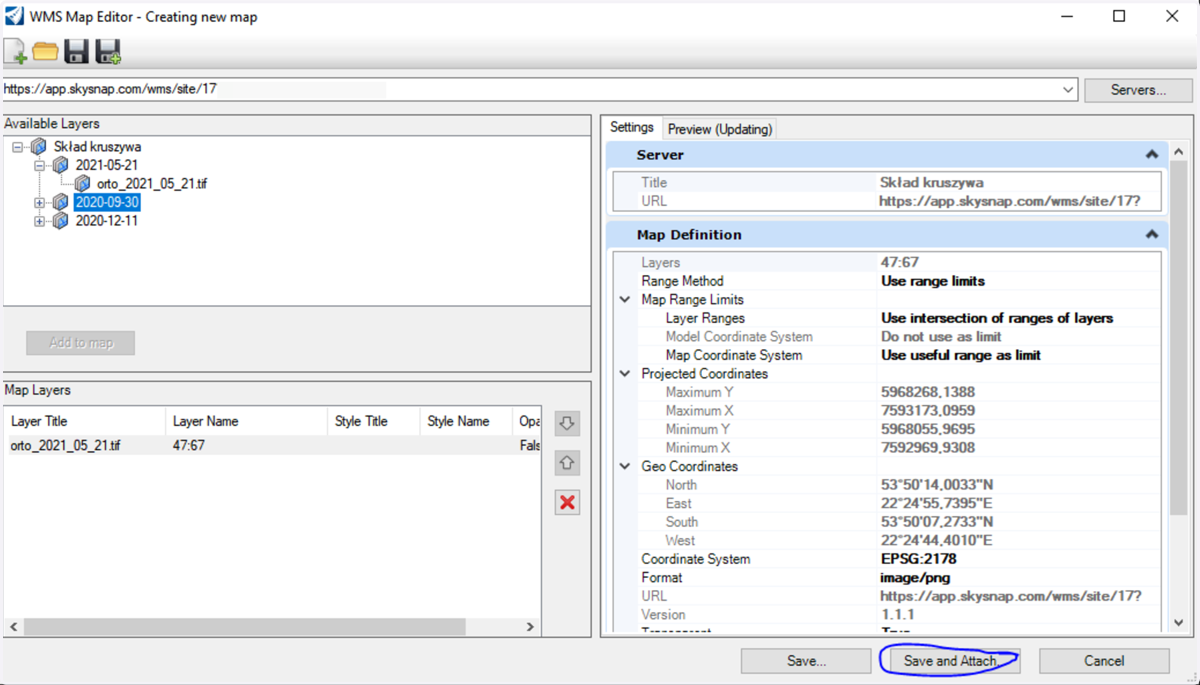This screenshot has height=685, width=1200.
Task: Click the 2020-12-11 layer cube icon
Action: 60,221
